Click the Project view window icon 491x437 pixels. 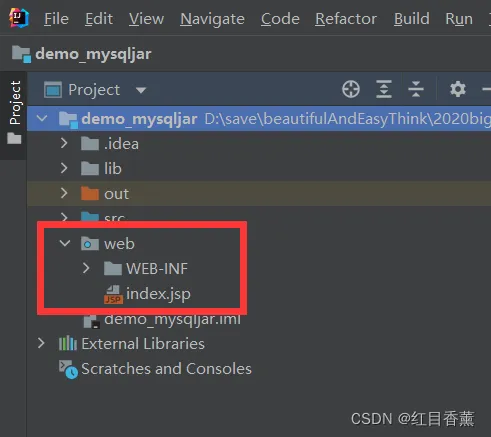click(53, 90)
